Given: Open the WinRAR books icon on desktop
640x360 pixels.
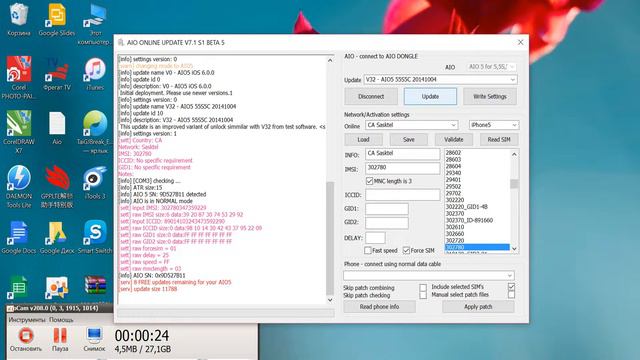Looking at the screenshot, I should 95,286.
